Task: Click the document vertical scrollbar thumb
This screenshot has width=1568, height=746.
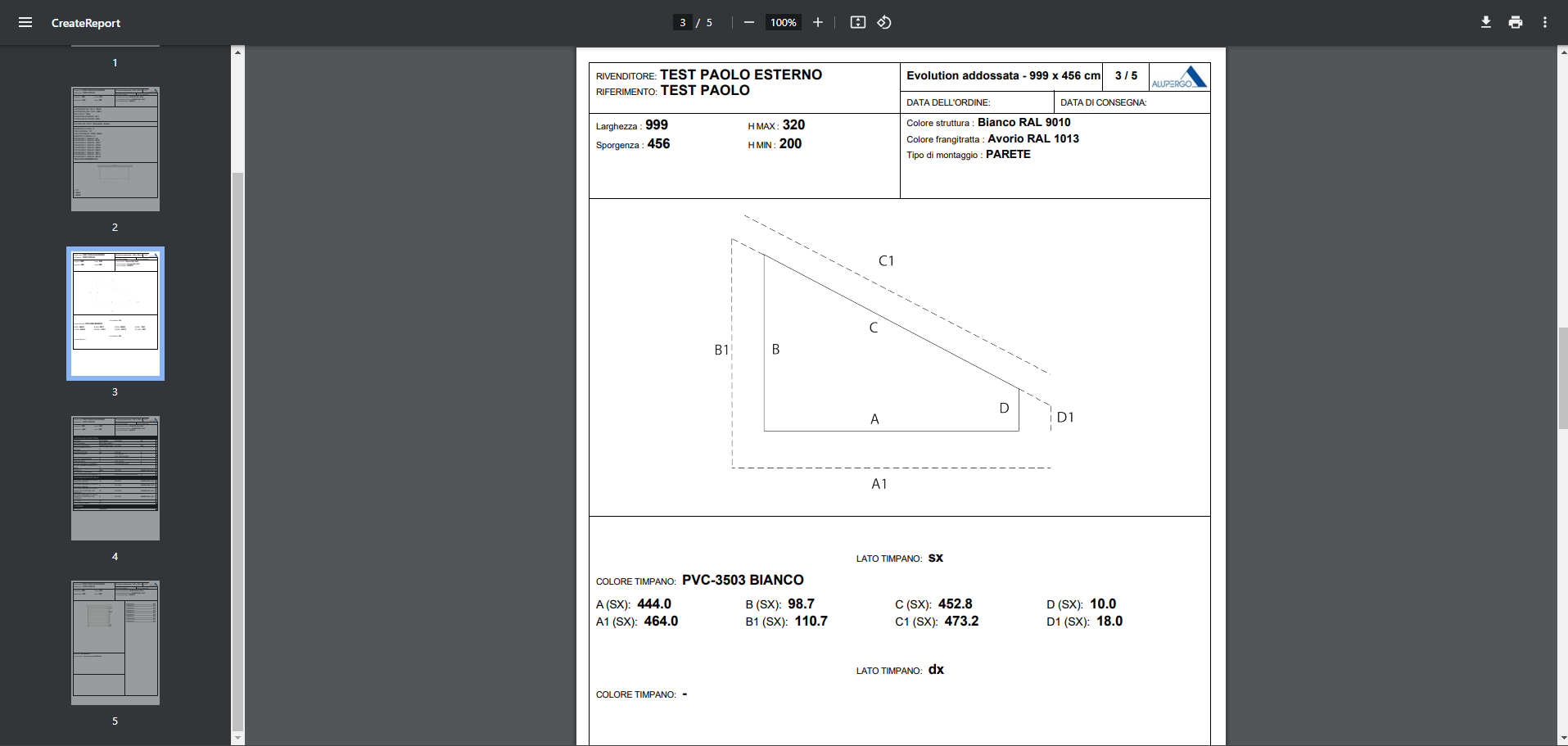Action: click(1562, 378)
